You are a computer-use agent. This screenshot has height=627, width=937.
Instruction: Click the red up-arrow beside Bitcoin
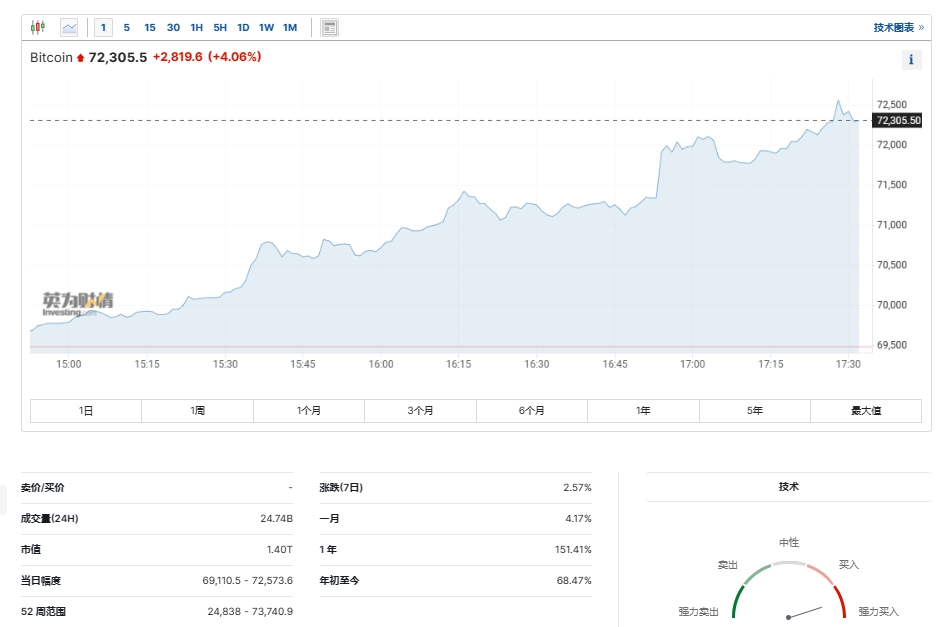(x=81, y=58)
